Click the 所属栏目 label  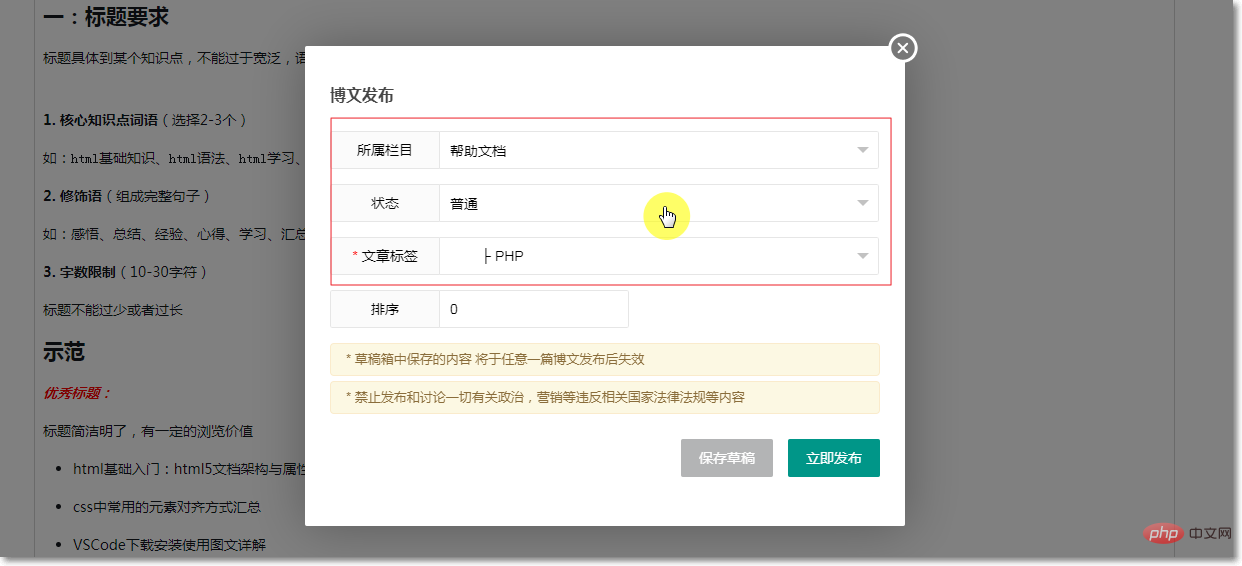point(385,151)
